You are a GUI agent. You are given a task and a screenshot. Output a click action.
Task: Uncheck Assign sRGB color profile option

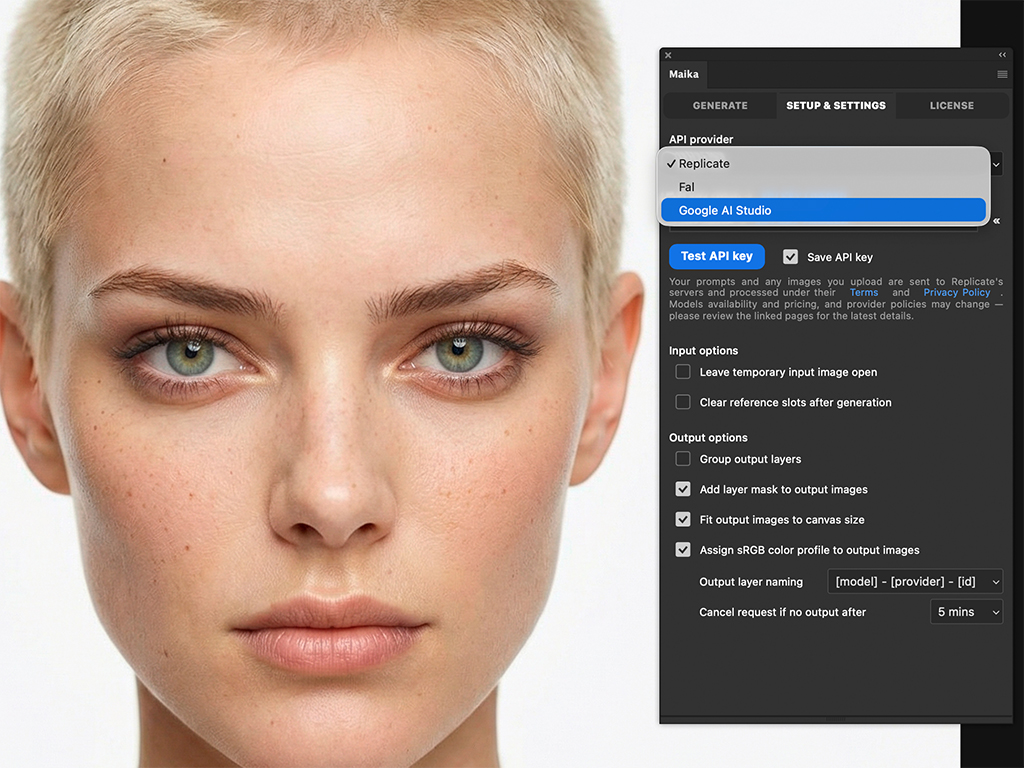coord(682,549)
